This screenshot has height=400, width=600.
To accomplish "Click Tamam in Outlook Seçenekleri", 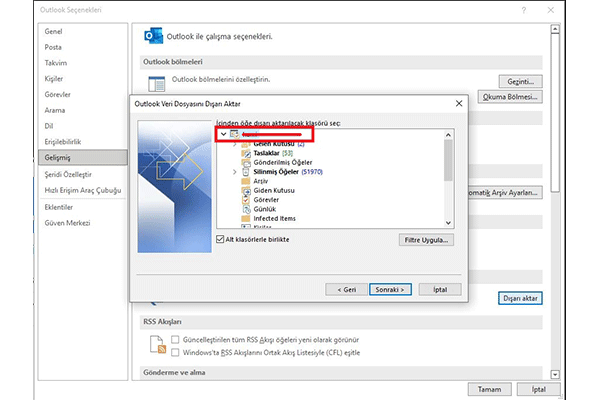I will coord(489,389).
